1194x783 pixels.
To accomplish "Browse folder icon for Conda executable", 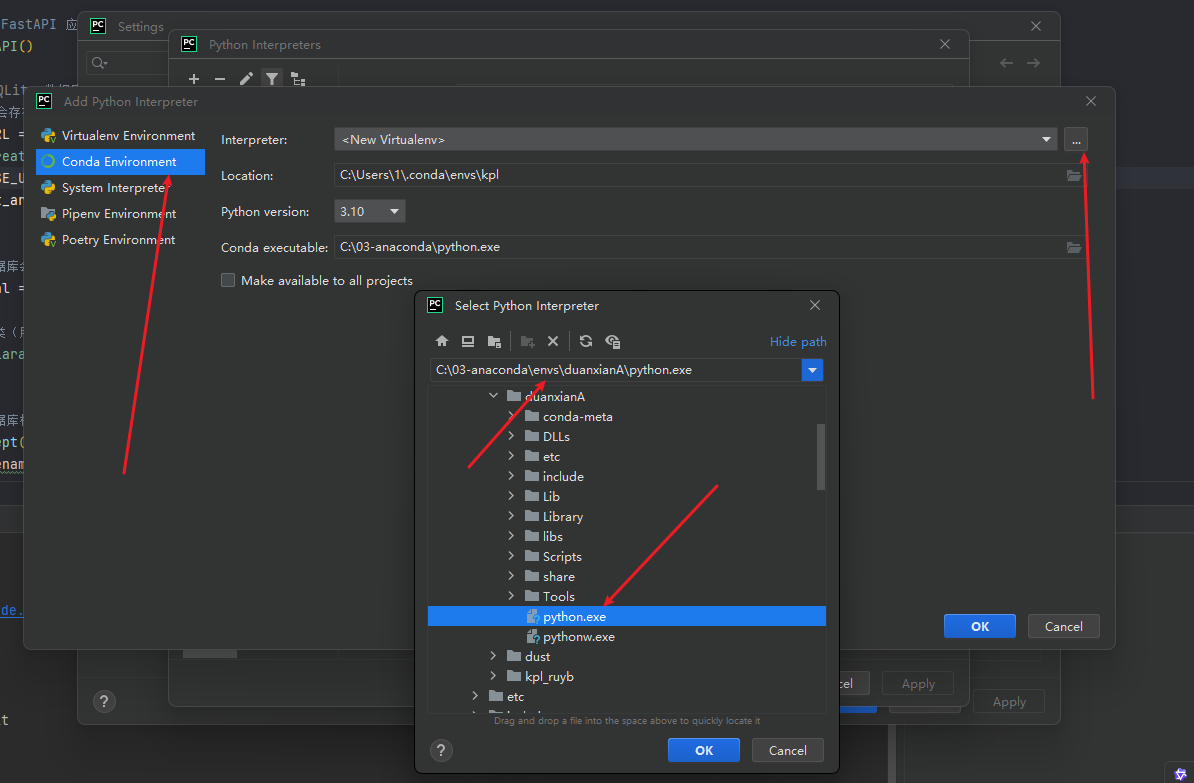I will tap(1074, 247).
